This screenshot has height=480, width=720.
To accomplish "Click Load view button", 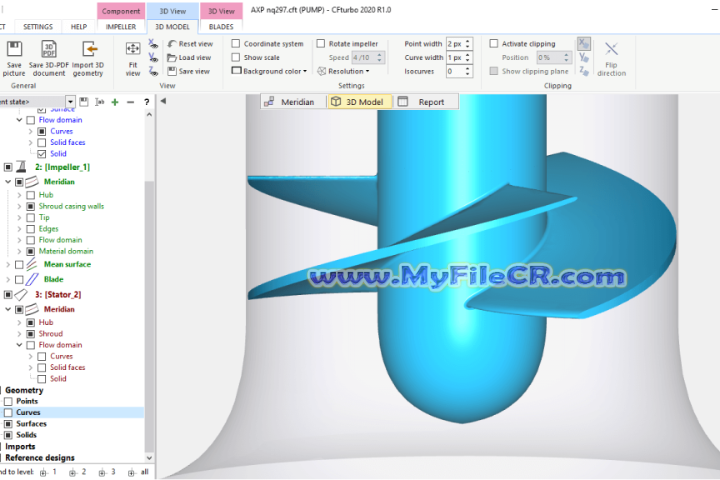I will click(189, 57).
